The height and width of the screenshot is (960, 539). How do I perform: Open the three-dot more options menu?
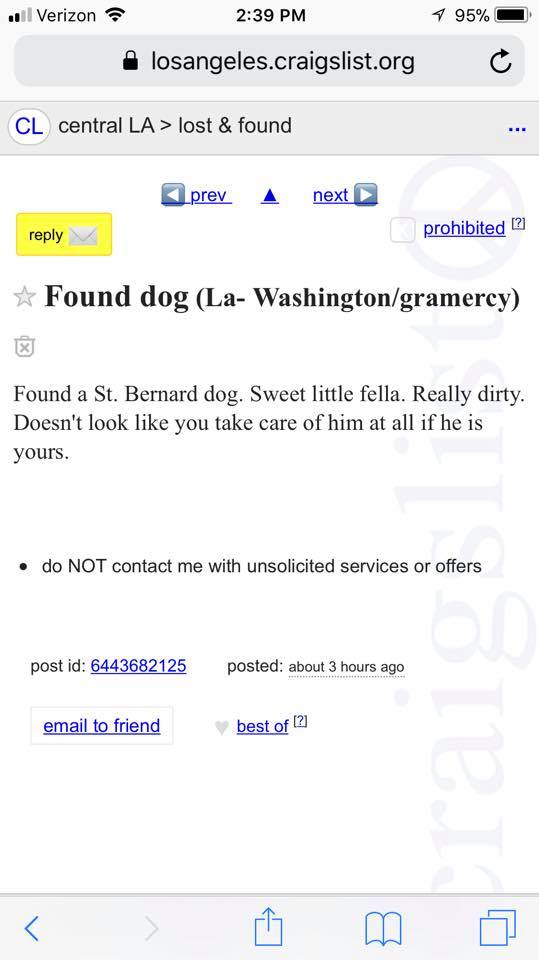coord(517,129)
